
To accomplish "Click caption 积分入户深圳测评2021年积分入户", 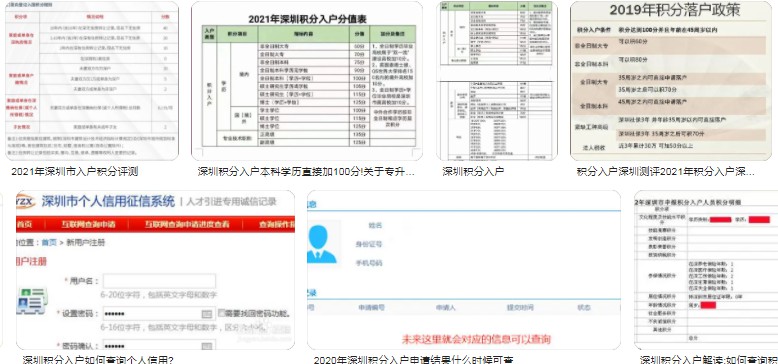I will point(665,172).
